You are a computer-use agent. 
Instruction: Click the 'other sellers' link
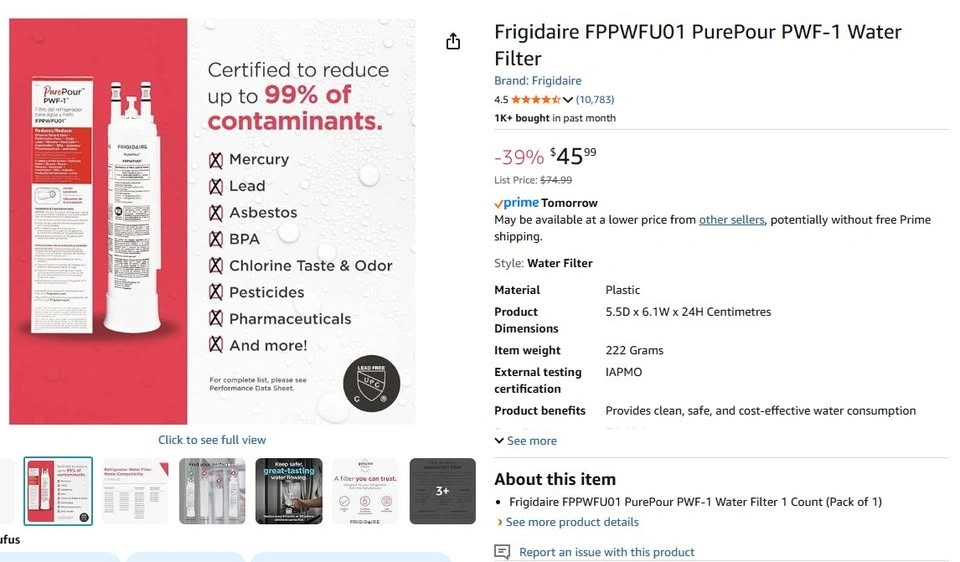(731, 220)
